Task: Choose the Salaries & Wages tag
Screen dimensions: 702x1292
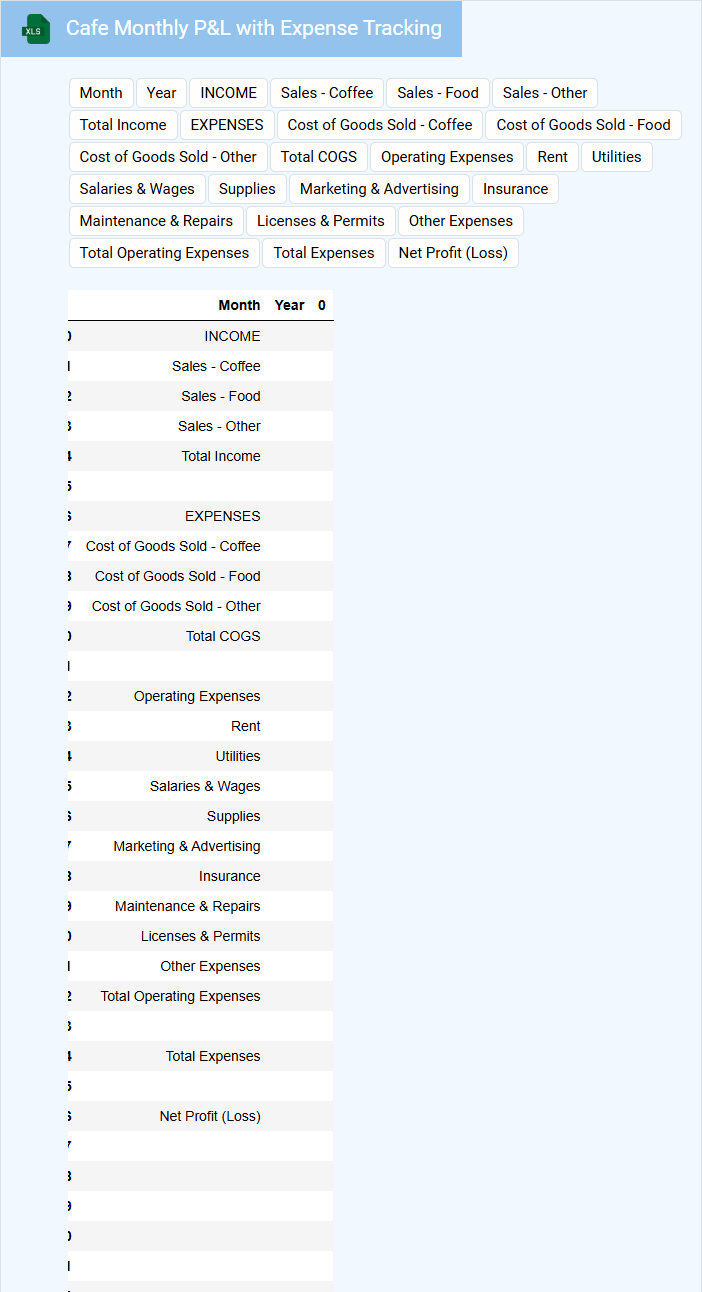Action: (x=137, y=189)
